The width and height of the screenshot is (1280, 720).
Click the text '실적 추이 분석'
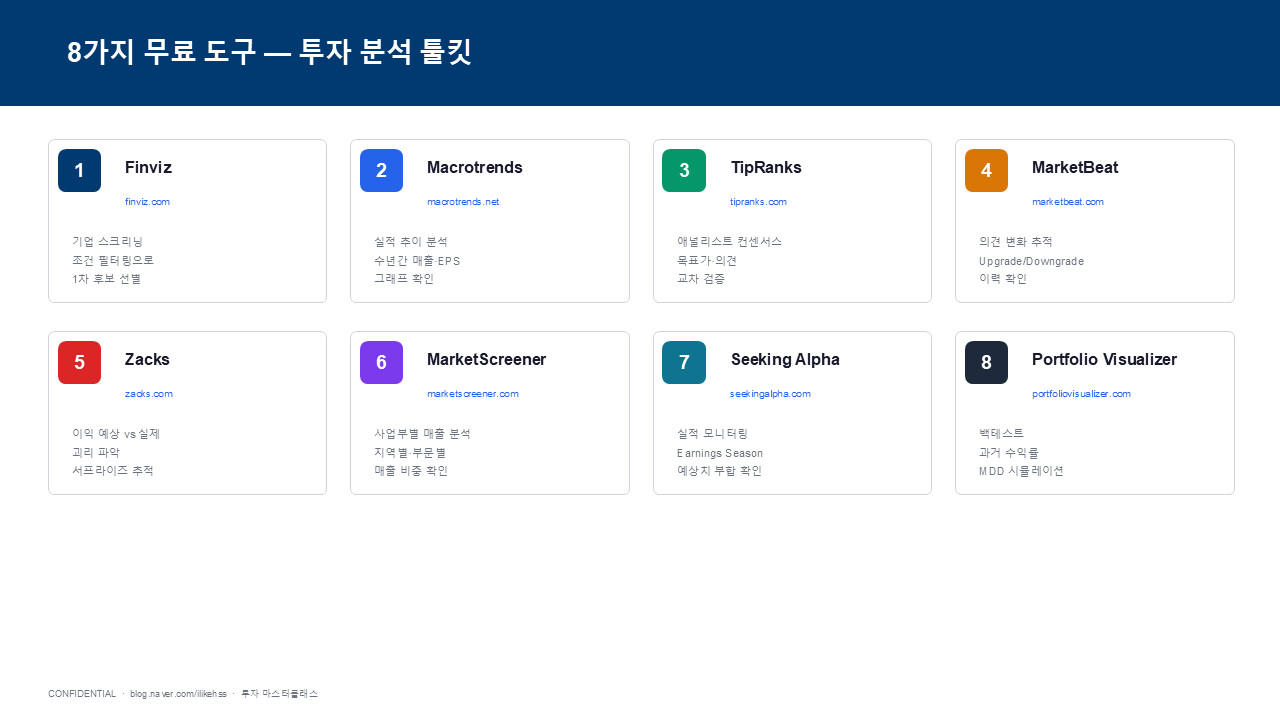[411, 242]
